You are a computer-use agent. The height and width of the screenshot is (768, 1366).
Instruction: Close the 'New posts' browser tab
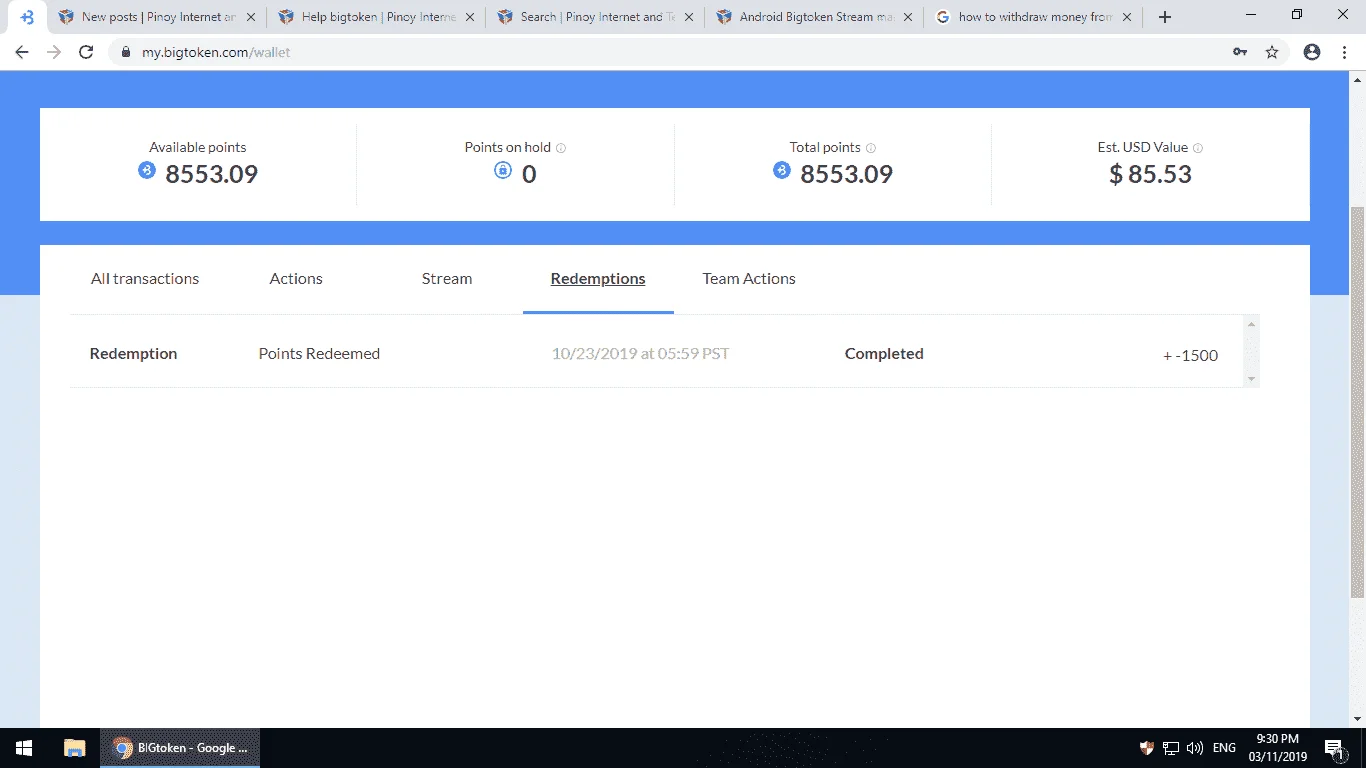pos(250,17)
